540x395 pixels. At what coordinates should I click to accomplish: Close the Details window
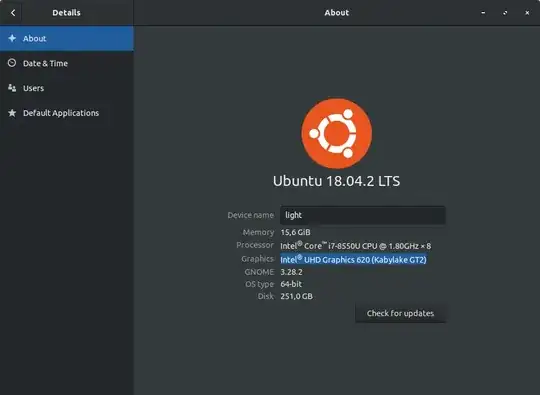tap(527, 13)
